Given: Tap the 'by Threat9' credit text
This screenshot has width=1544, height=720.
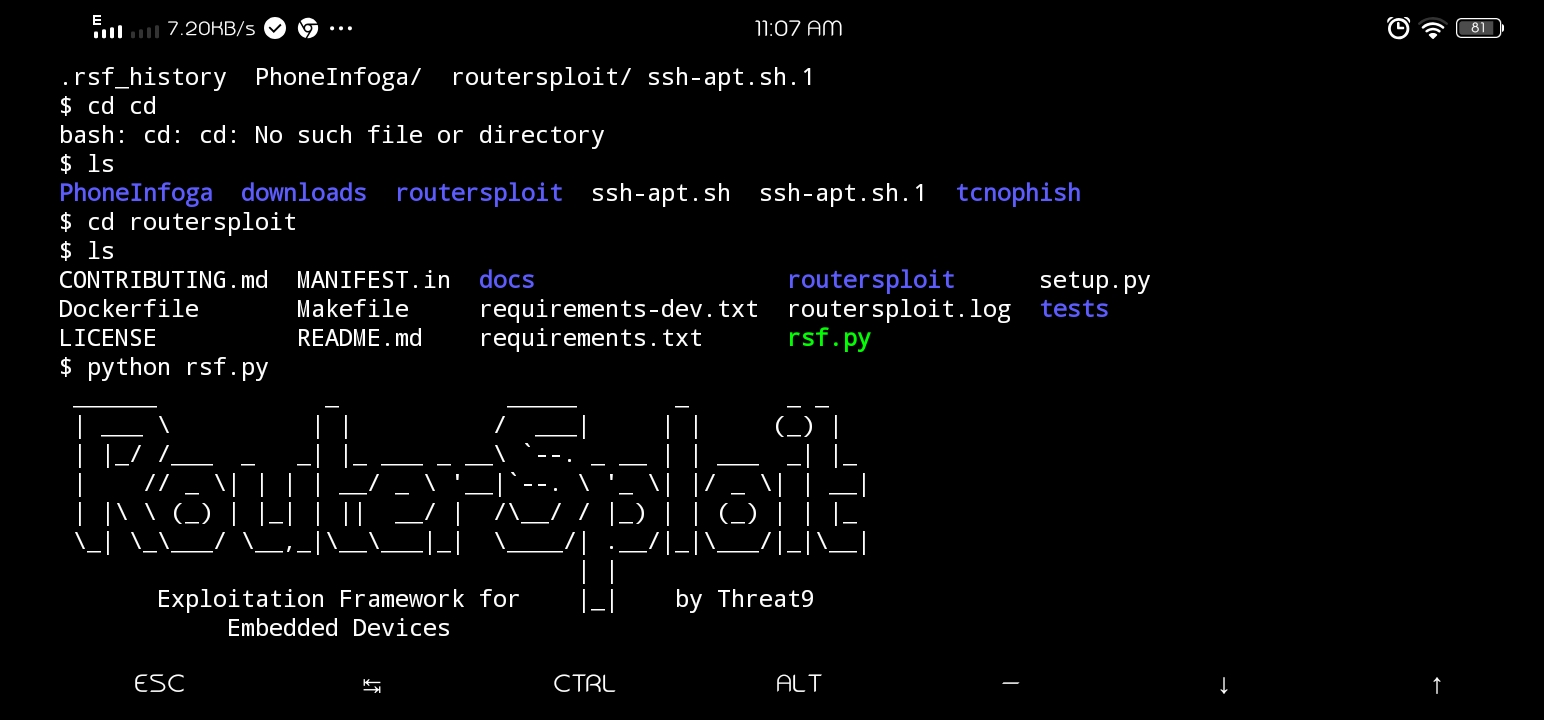Looking at the screenshot, I should 744,599.
